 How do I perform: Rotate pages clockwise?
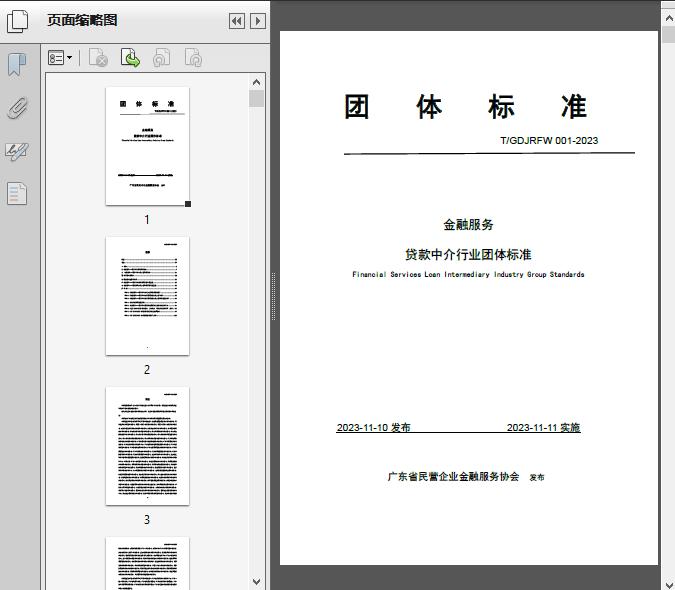193,58
